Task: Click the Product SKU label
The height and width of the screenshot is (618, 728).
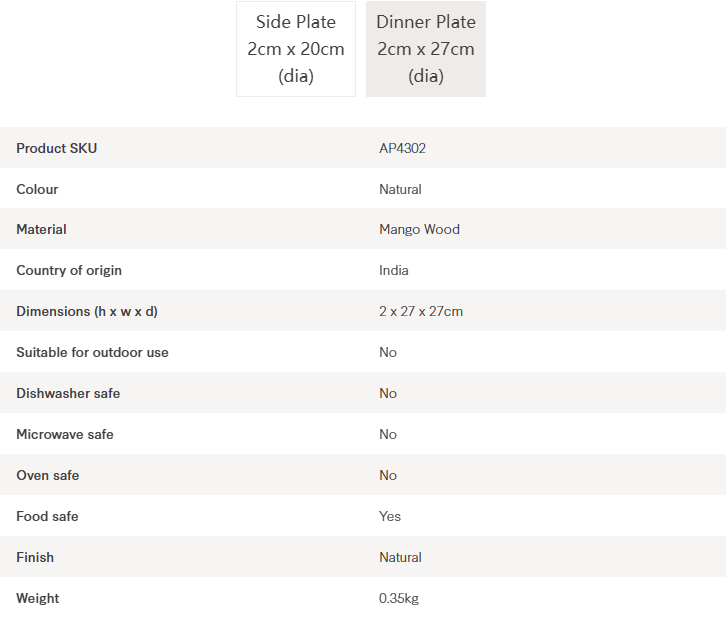Action: (57, 148)
